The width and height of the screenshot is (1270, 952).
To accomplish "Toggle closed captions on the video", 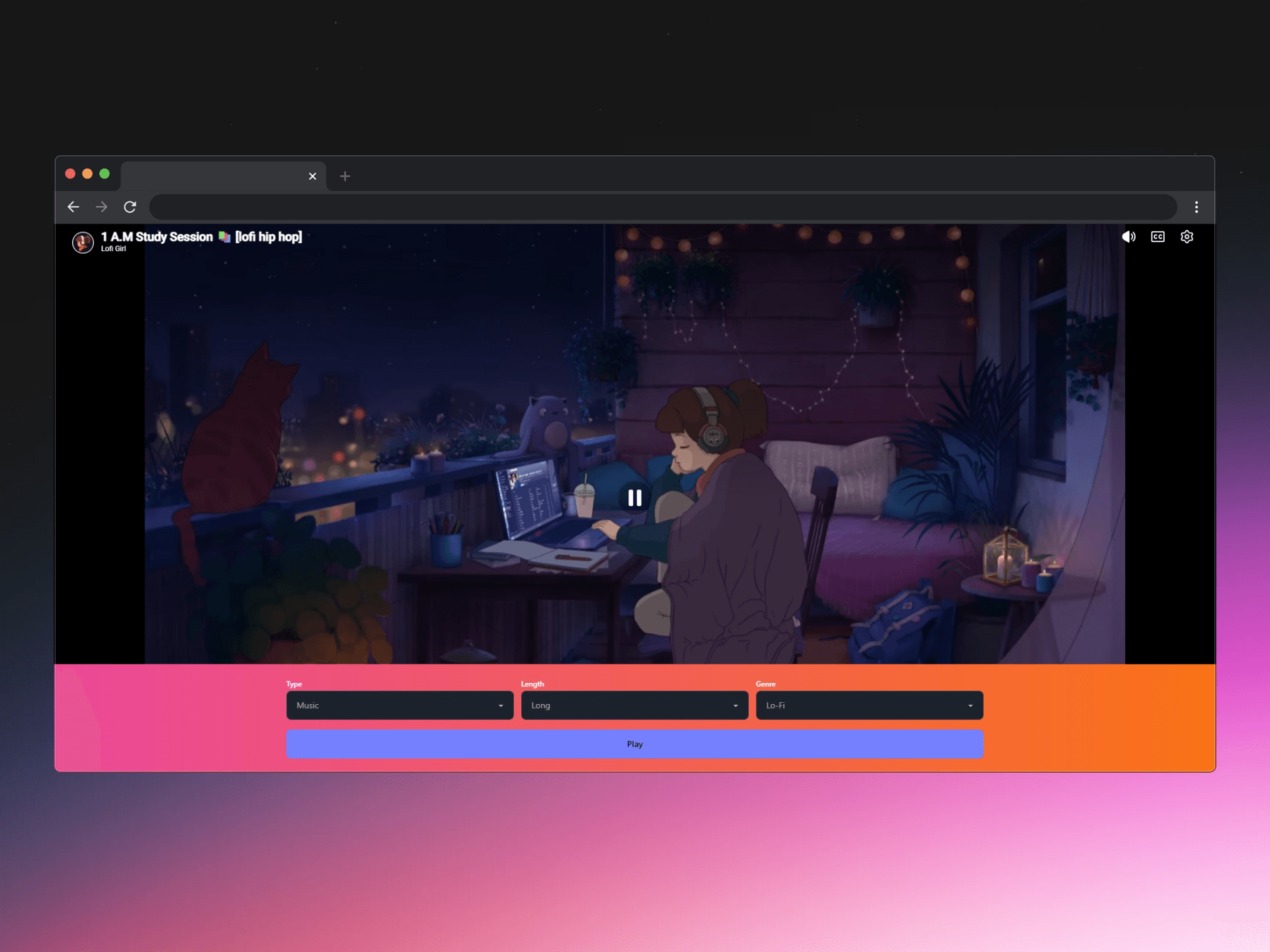I will (1158, 237).
